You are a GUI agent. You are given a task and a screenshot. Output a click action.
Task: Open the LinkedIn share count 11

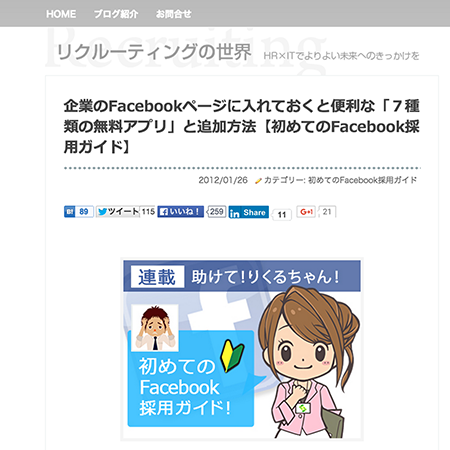(x=282, y=215)
